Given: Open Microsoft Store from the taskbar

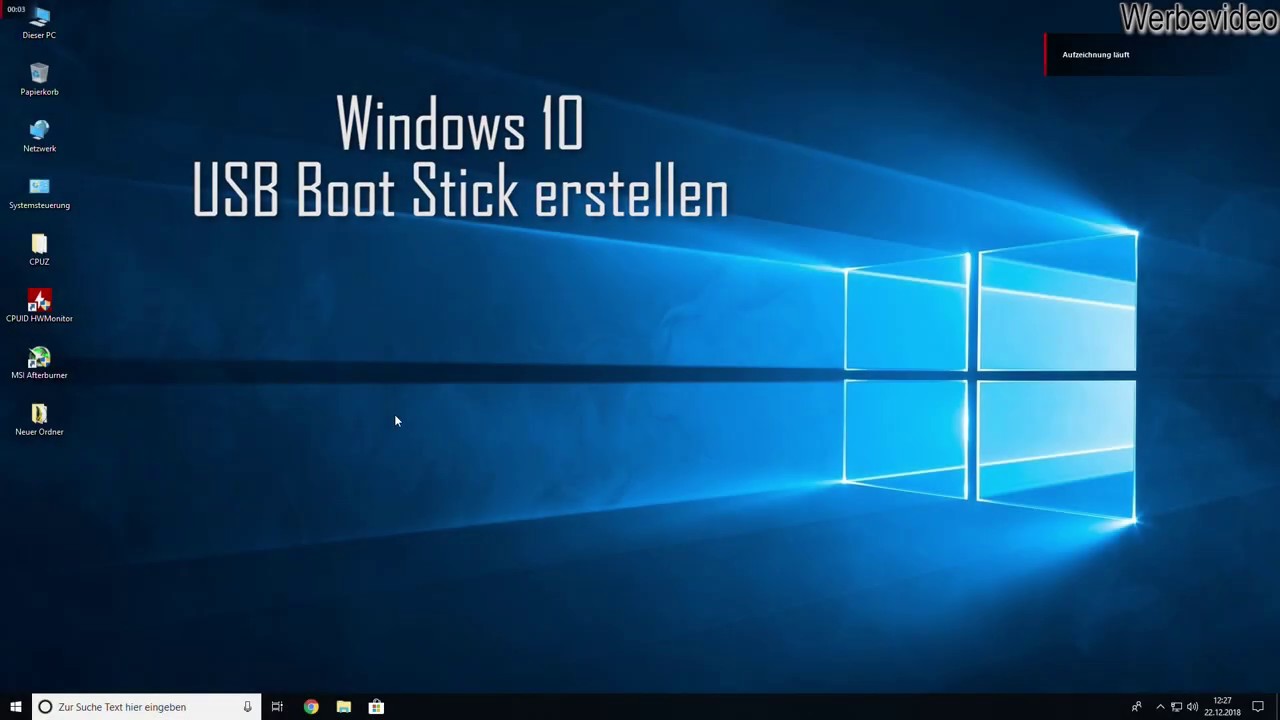Looking at the screenshot, I should 376,707.
